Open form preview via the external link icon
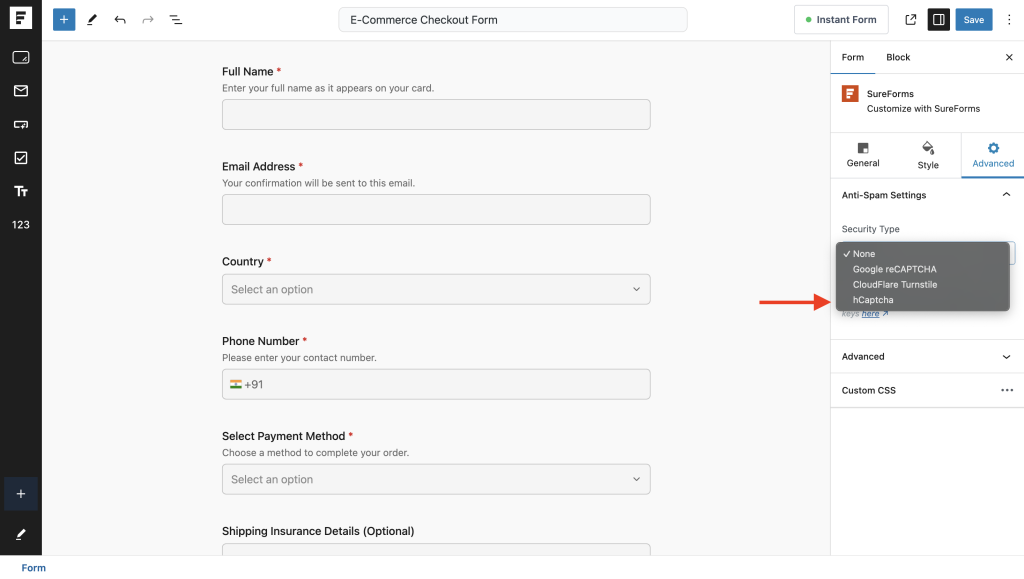Image resolution: width=1024 pixels, height=579 pixels. 910,19
